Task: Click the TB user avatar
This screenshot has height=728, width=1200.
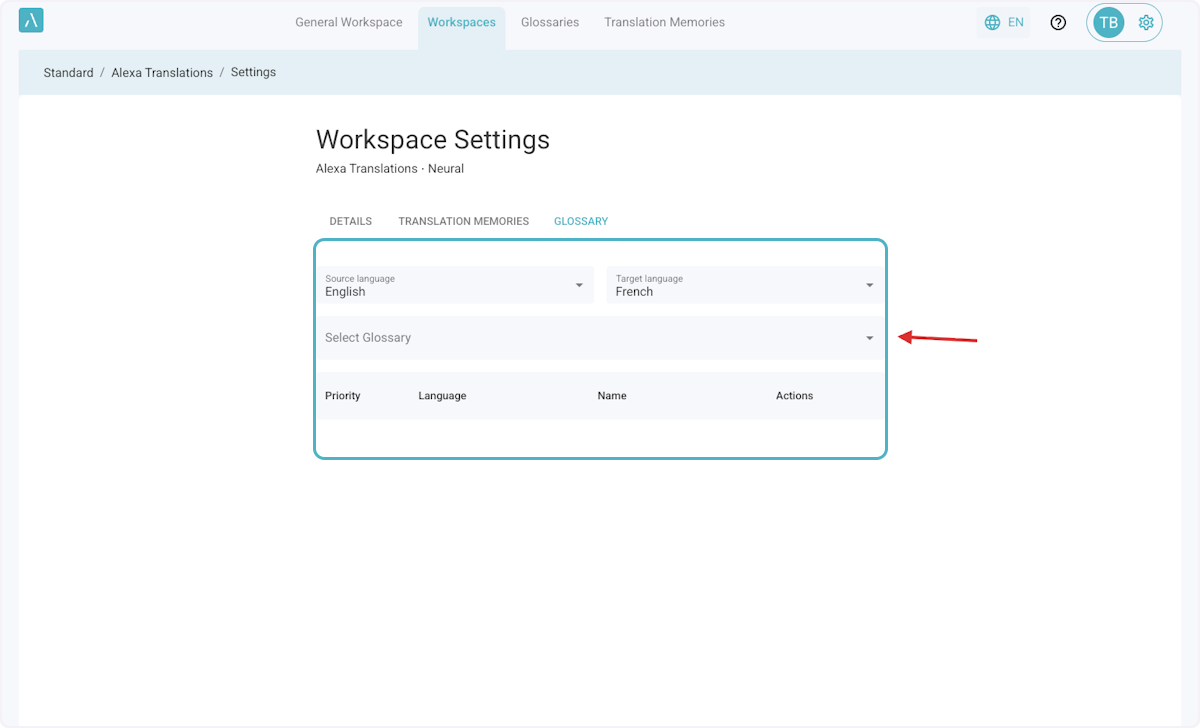Action: pos(1108,22)
